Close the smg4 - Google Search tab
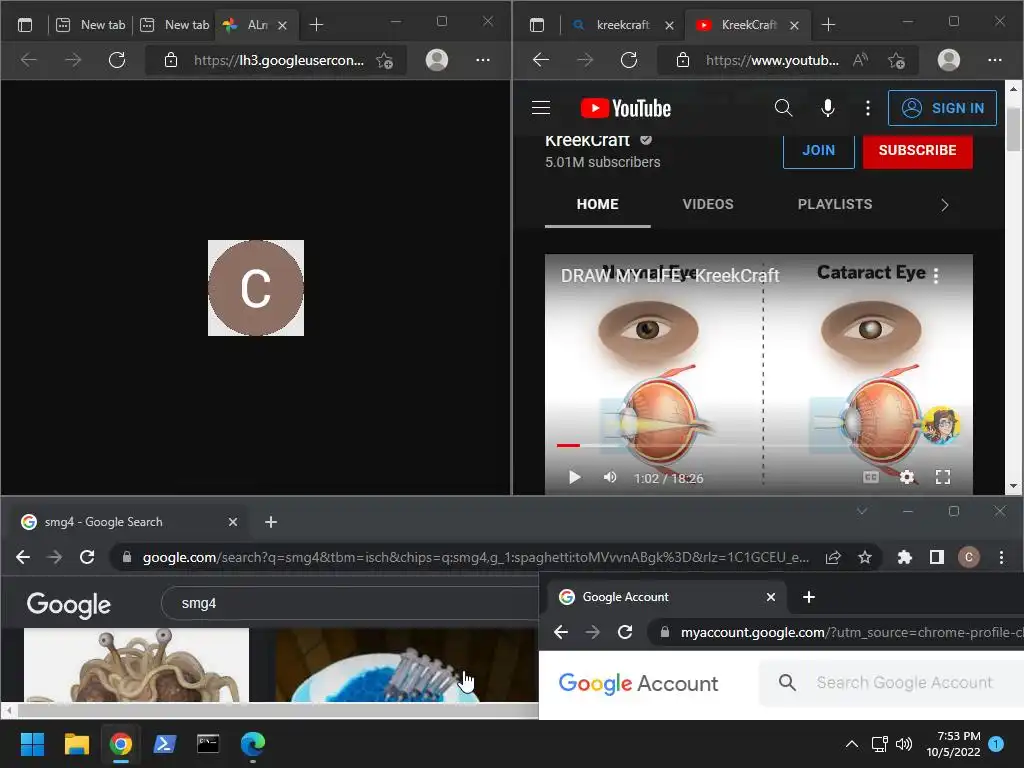The image size is (1024, 768). (x=232, y=522)
